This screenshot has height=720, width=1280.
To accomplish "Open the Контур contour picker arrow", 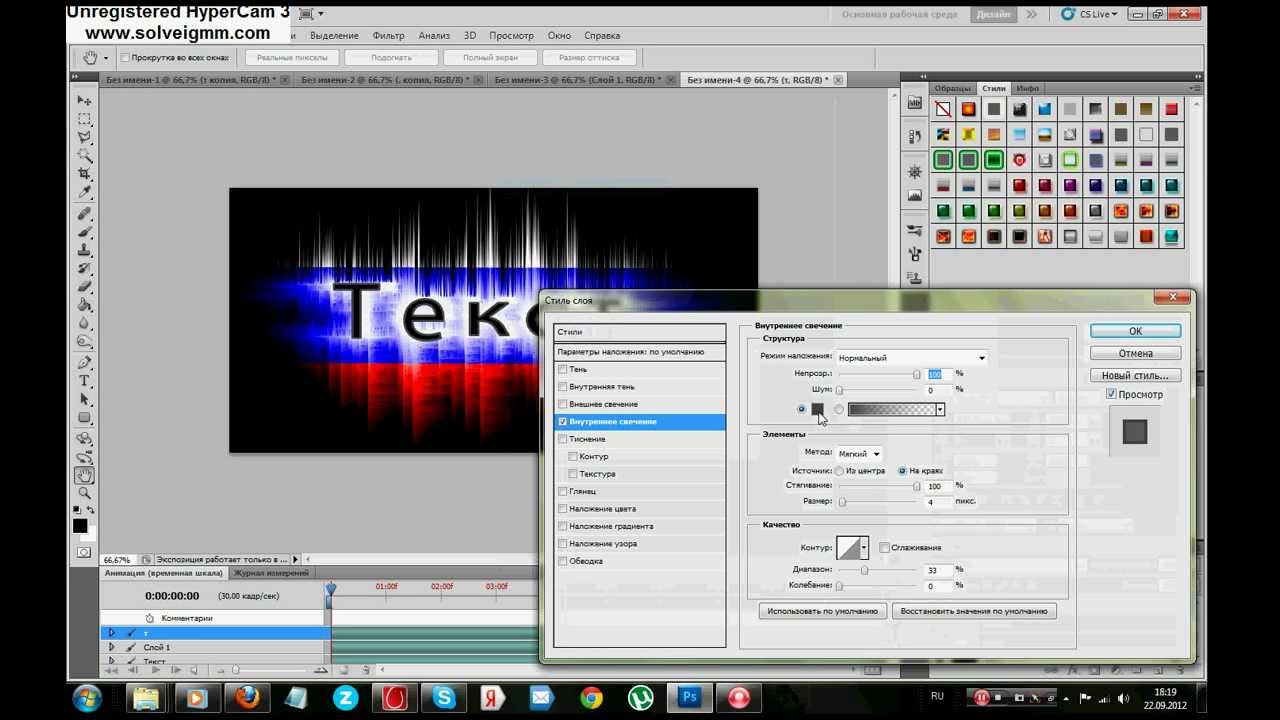I will (864, 548).
